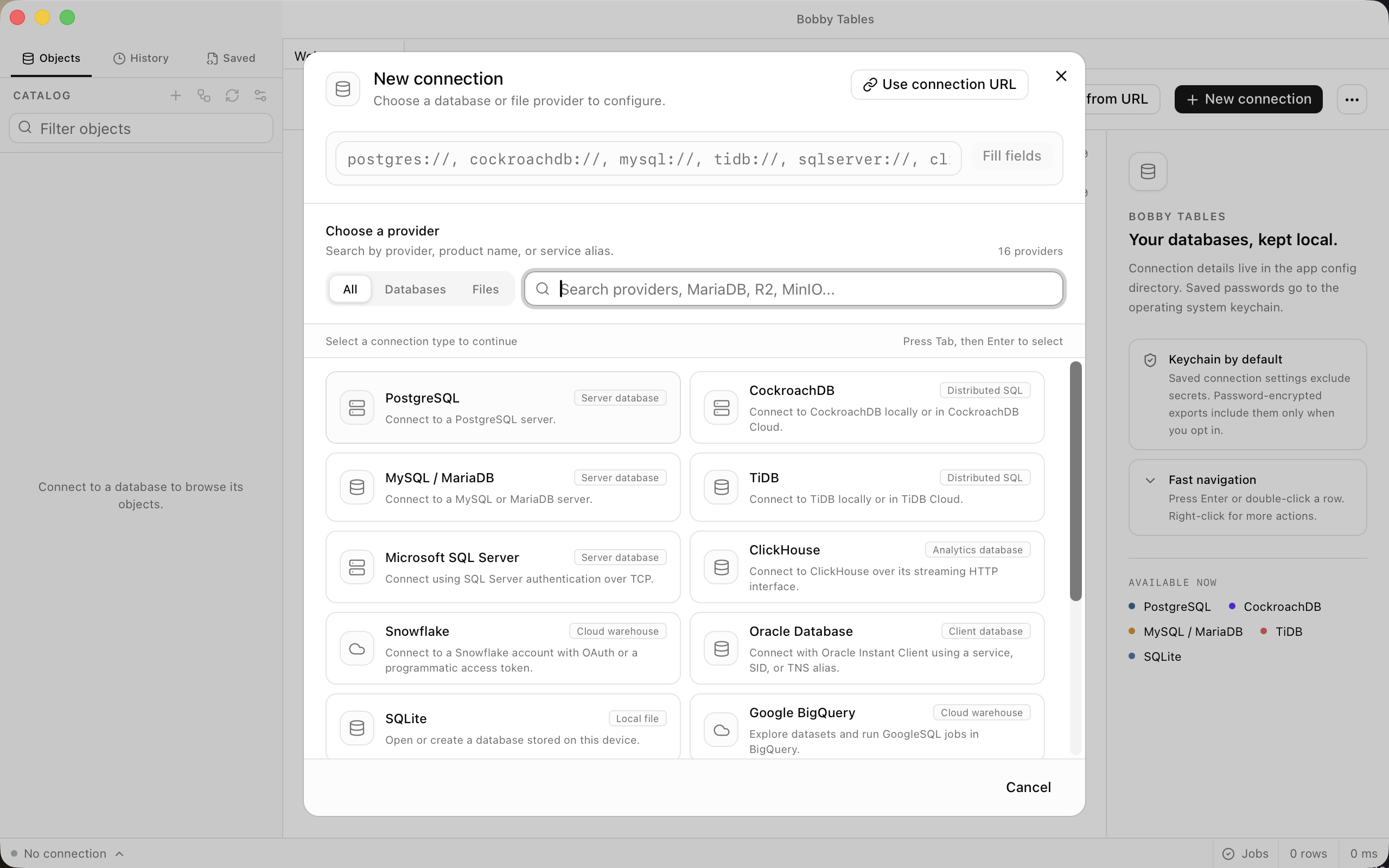The width and height of the screenshot is (1389, 868).
Task: Click the Oracle Database icon
Action: (x=721, y=649)
